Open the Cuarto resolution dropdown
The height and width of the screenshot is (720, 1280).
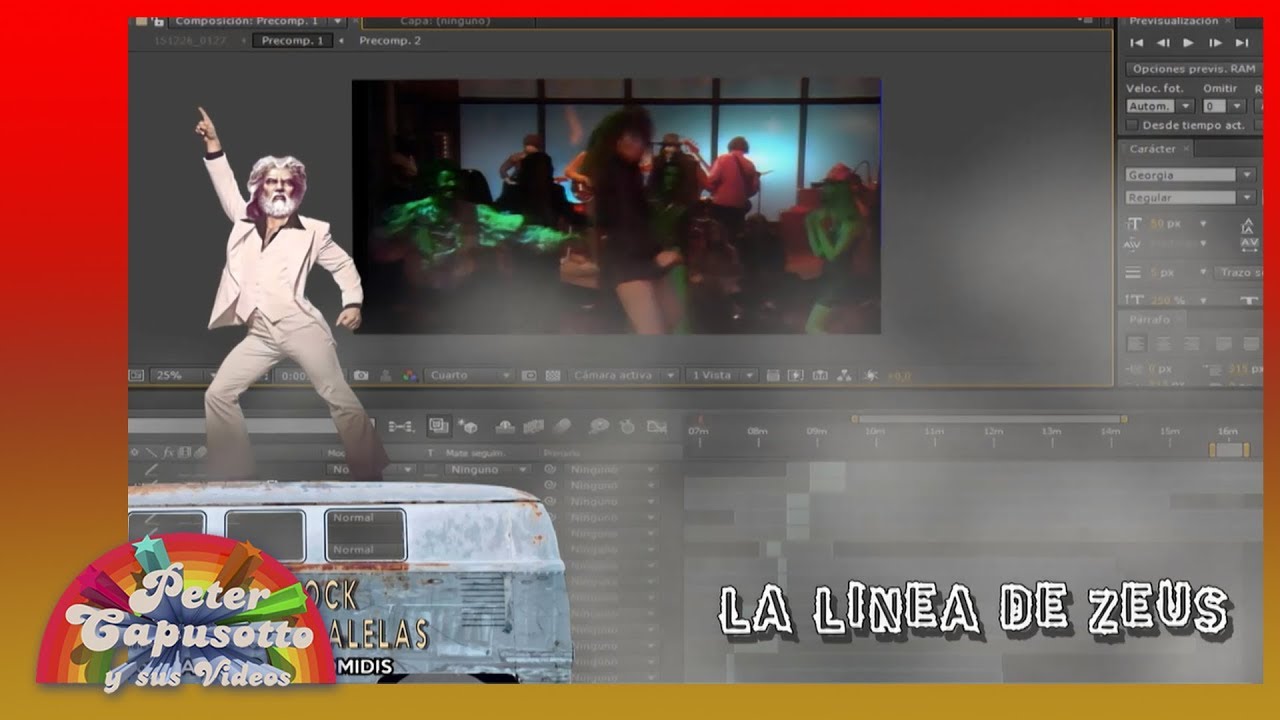pyautogui.click(x=470, y=376)
